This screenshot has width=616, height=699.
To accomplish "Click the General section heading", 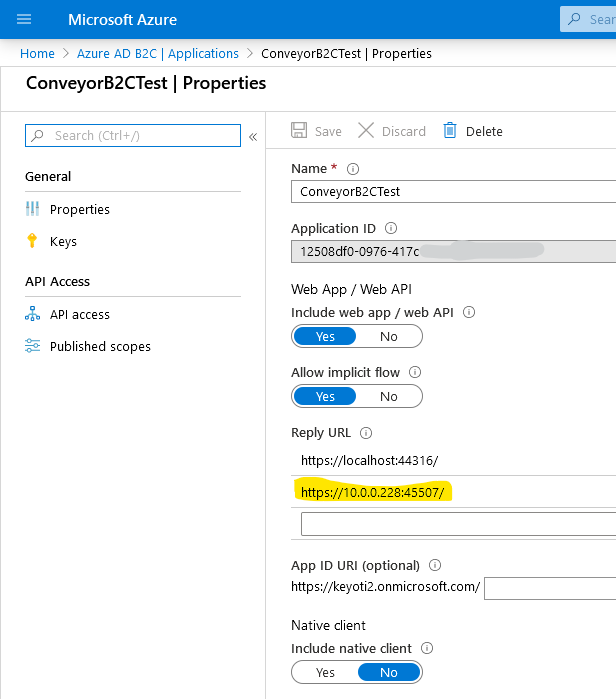I will (x=48, y=177).
